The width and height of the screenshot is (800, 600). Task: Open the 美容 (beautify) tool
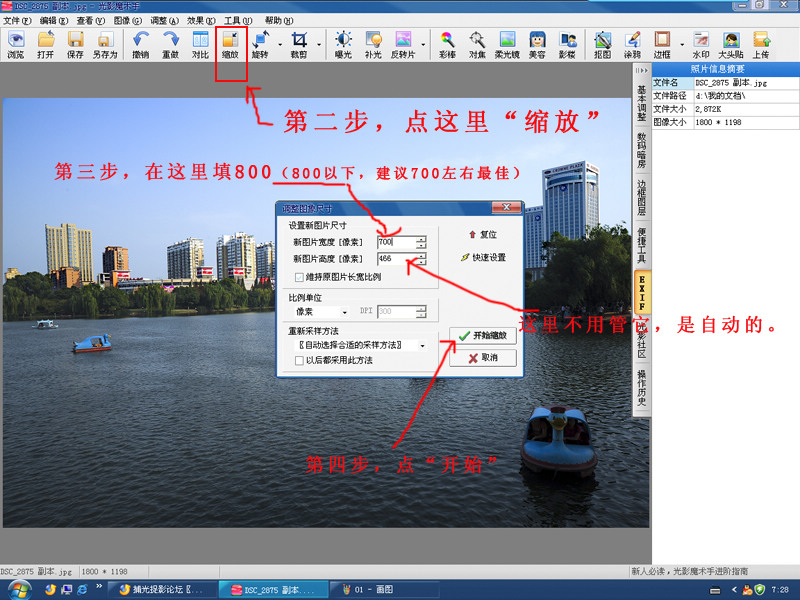pos(537,43)
